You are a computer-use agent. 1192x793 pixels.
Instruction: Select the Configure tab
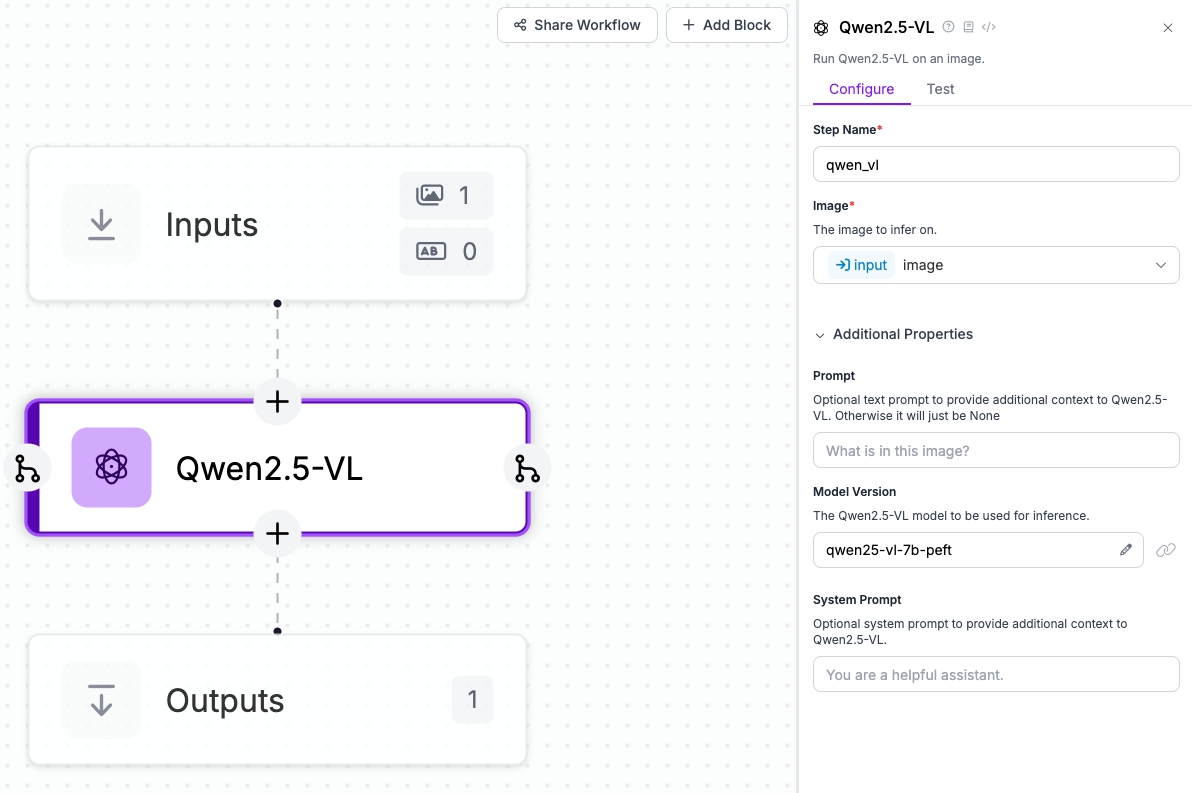point(861,89)
